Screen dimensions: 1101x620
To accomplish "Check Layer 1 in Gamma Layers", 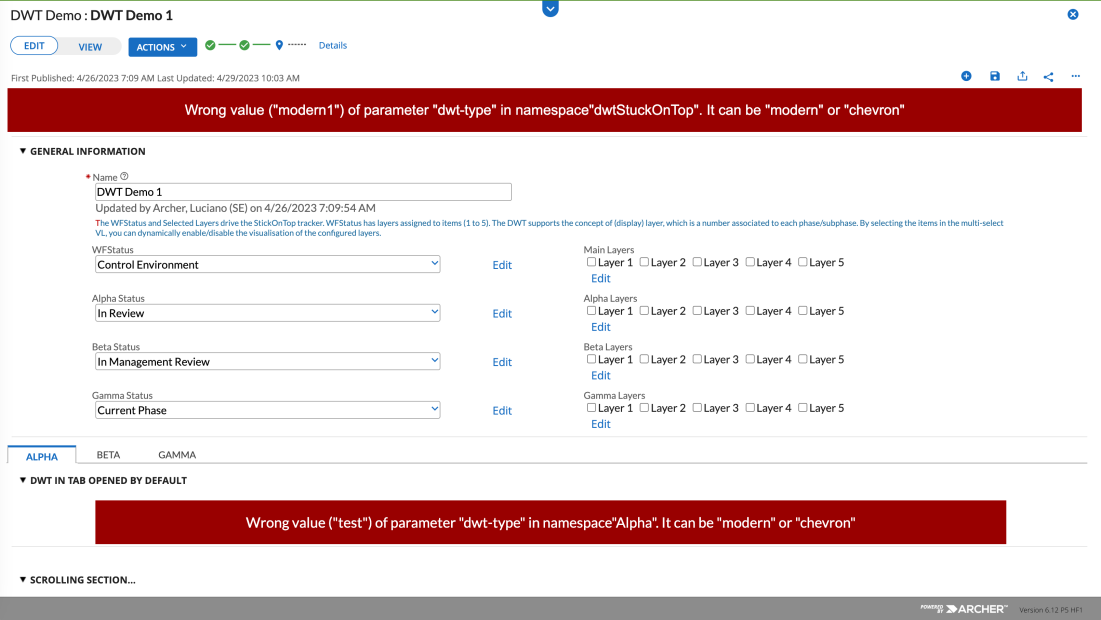I will pos(591,407).
